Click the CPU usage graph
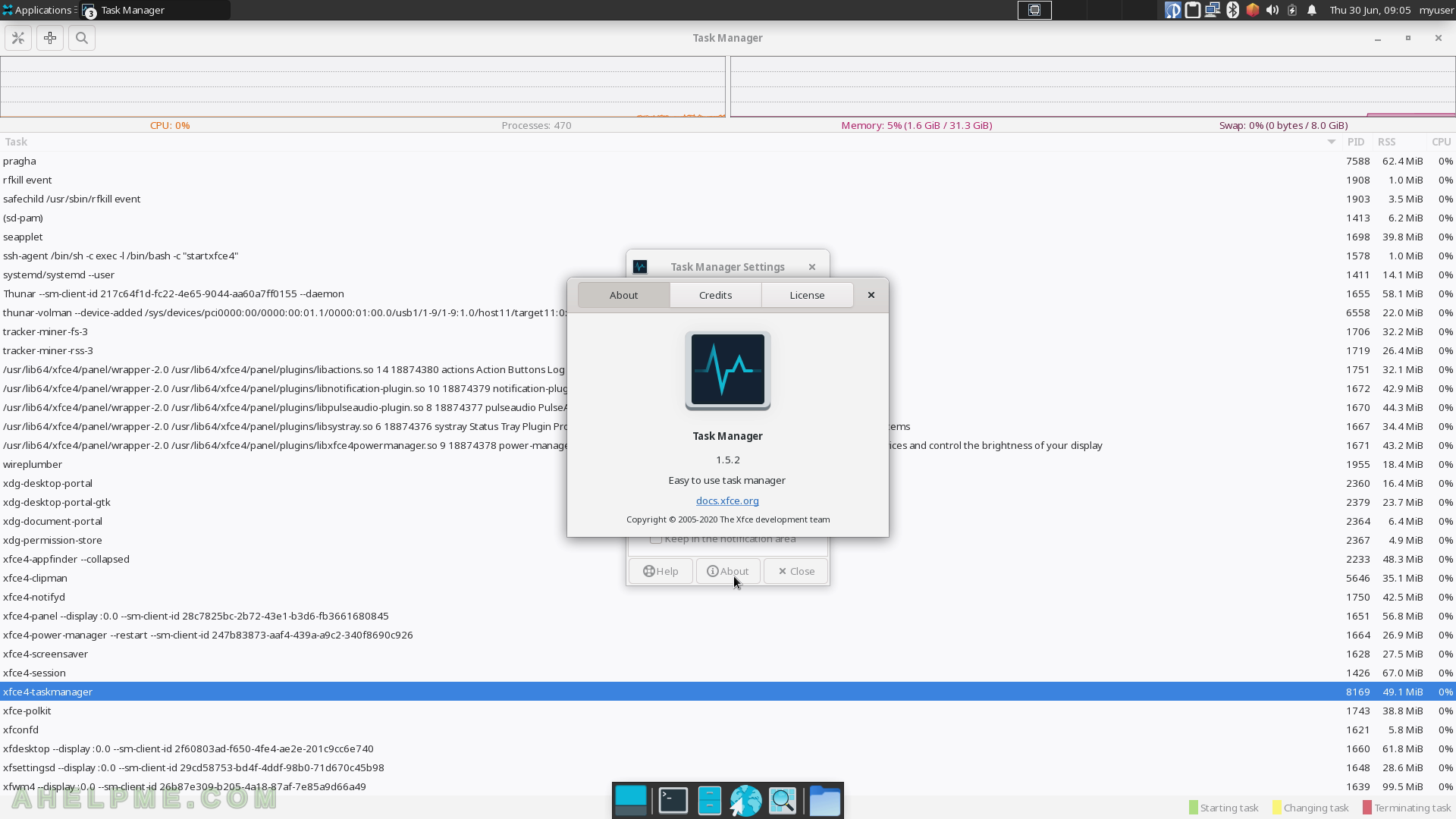 [x=362, y=86]
